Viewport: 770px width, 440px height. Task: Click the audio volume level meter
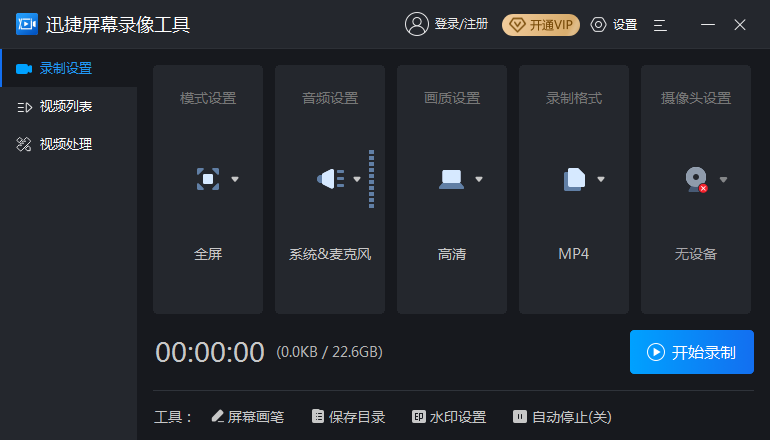click(x=371, y=180)
